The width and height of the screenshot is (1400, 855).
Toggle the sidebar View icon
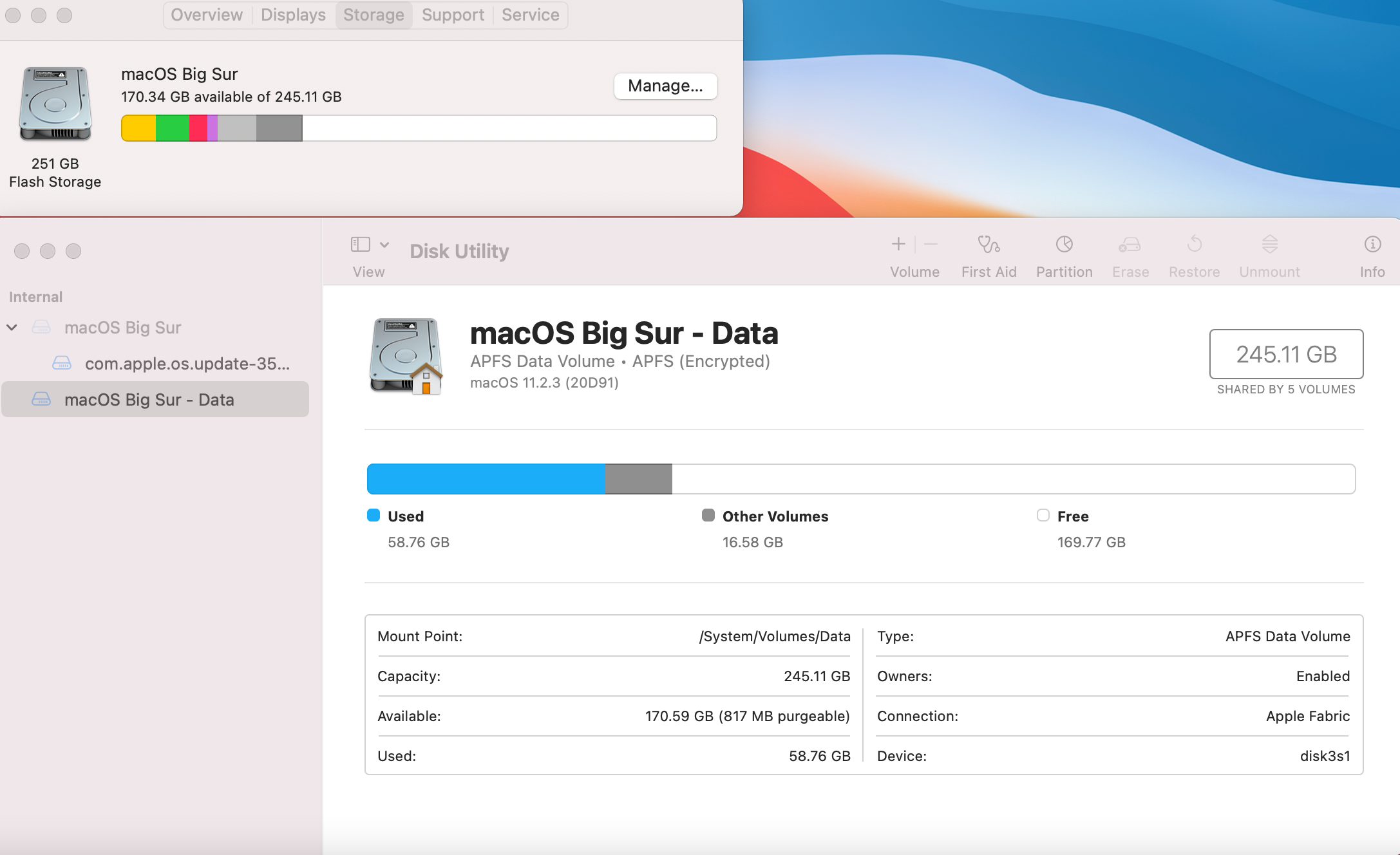click(x=360, y=245)
